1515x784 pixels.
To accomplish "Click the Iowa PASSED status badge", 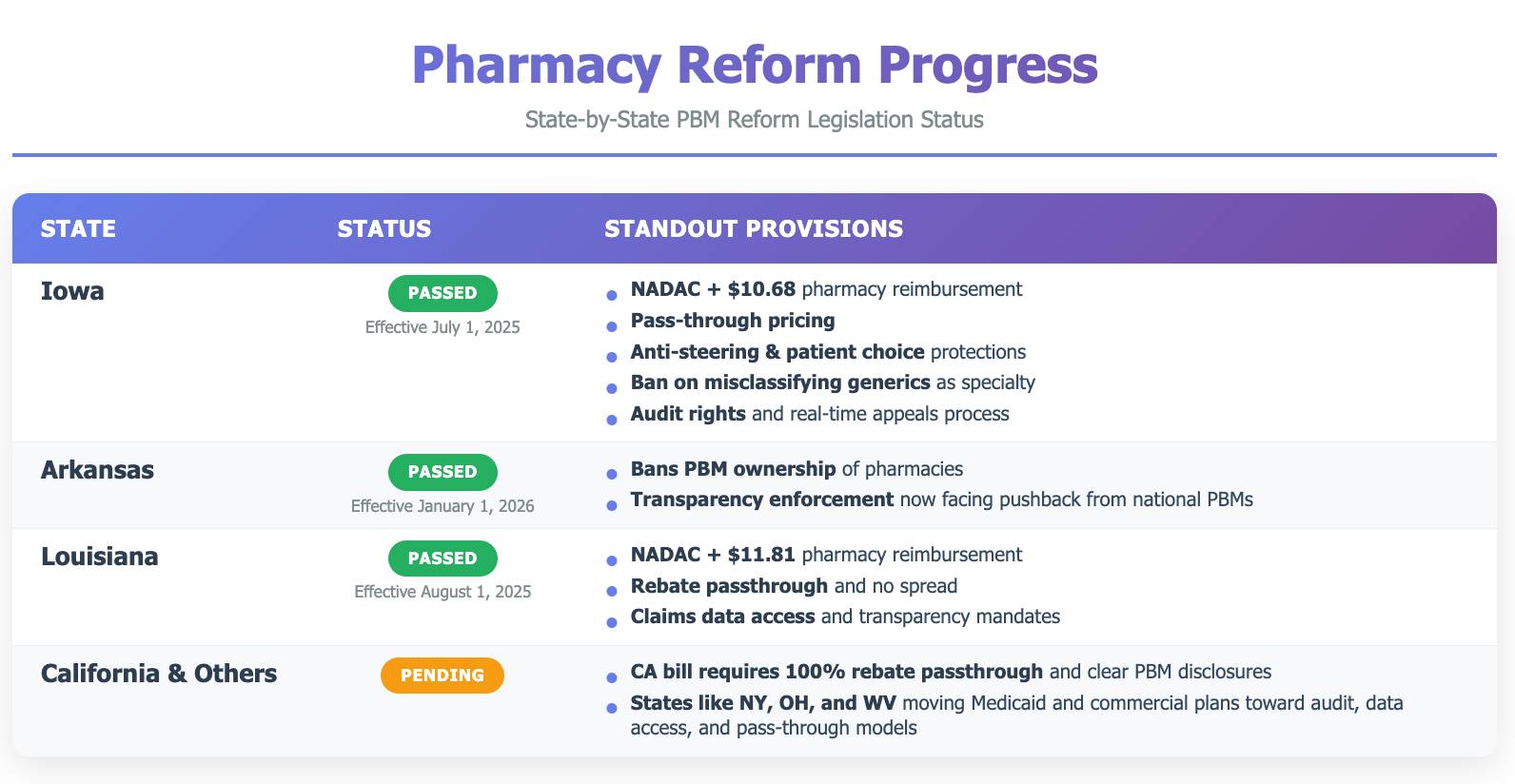I will coord(443,293).
